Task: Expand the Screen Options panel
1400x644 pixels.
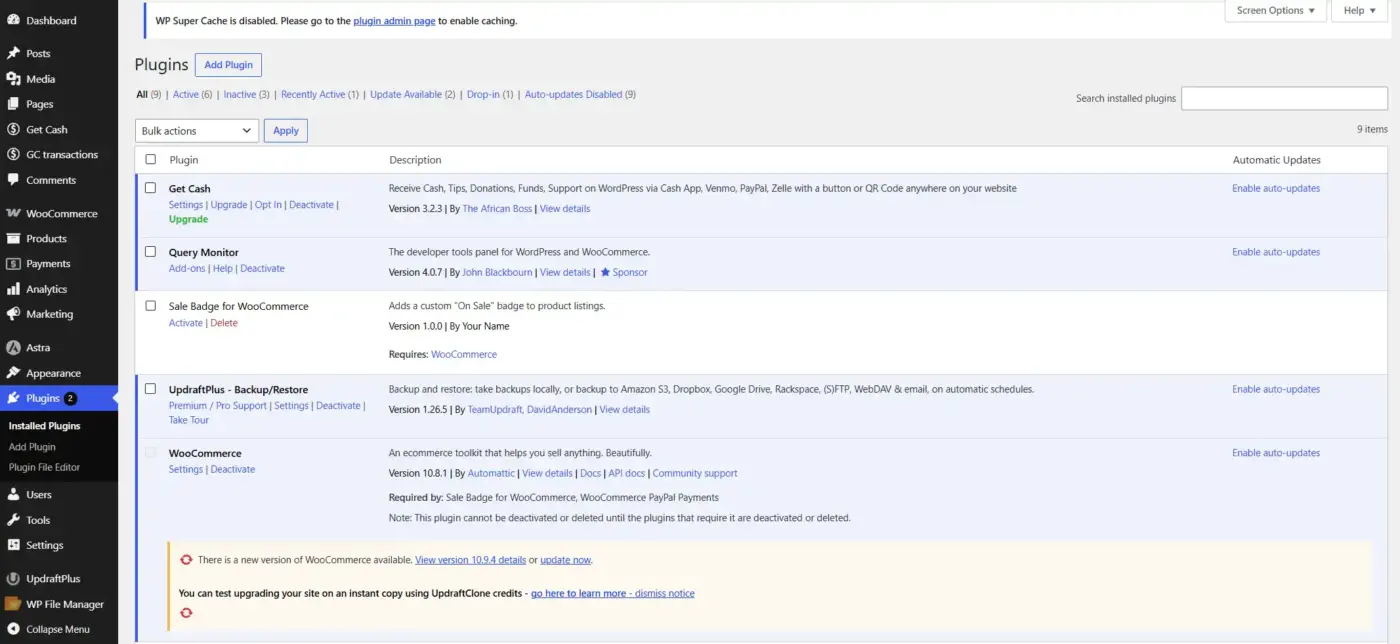Action: [1276, 10]
